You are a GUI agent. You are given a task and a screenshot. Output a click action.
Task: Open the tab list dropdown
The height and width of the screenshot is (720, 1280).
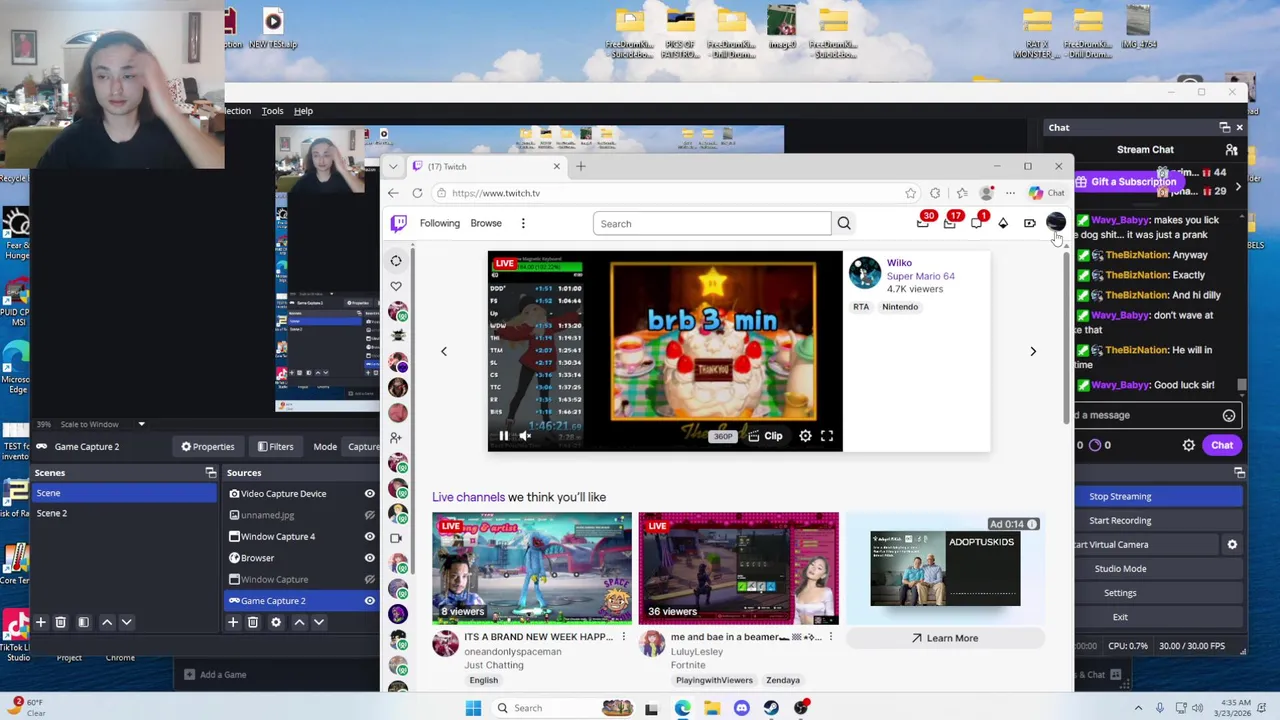tap(393, 166)
